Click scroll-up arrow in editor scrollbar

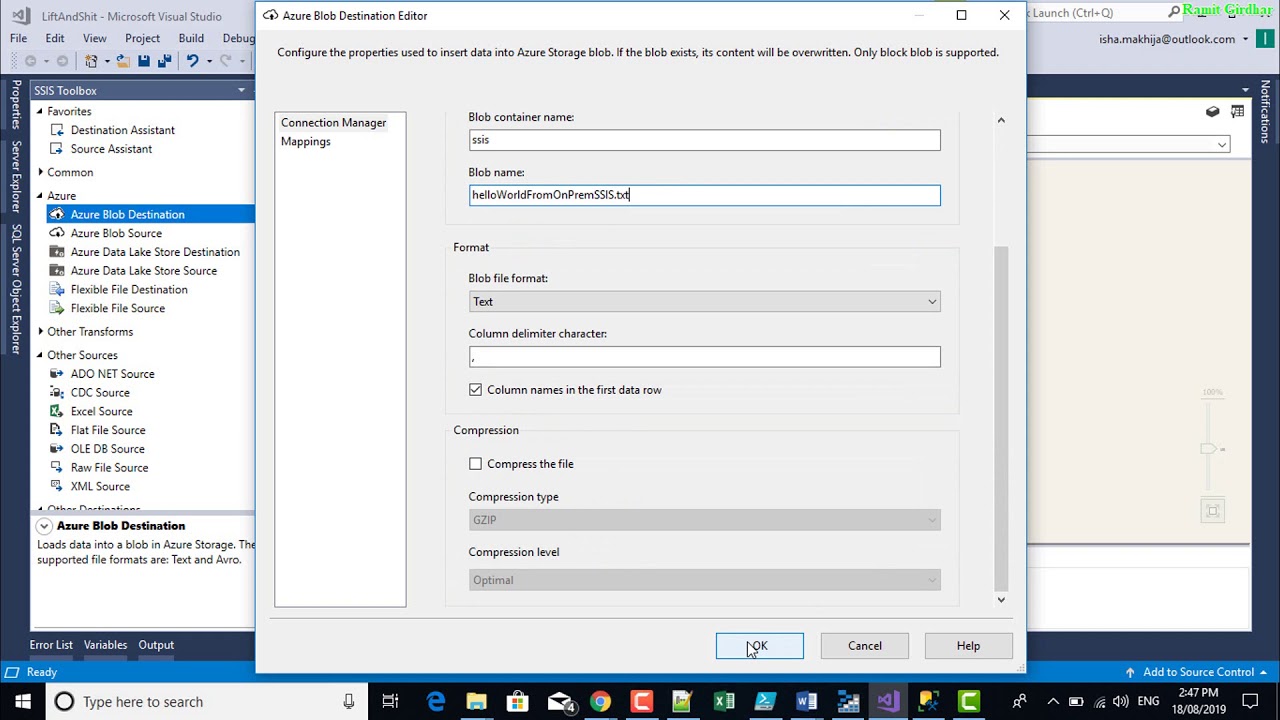click(x=1001, y=120)
